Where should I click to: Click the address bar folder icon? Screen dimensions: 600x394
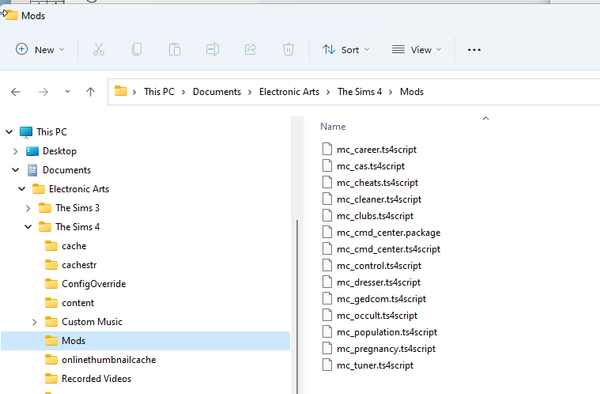121,91
